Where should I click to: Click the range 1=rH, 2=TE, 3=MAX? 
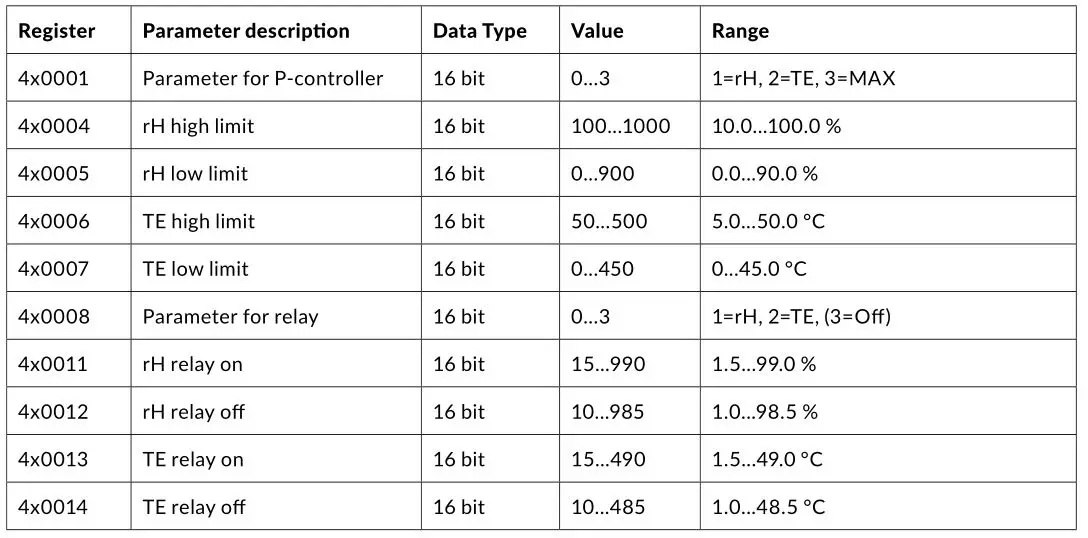click(x=804, y=78)
